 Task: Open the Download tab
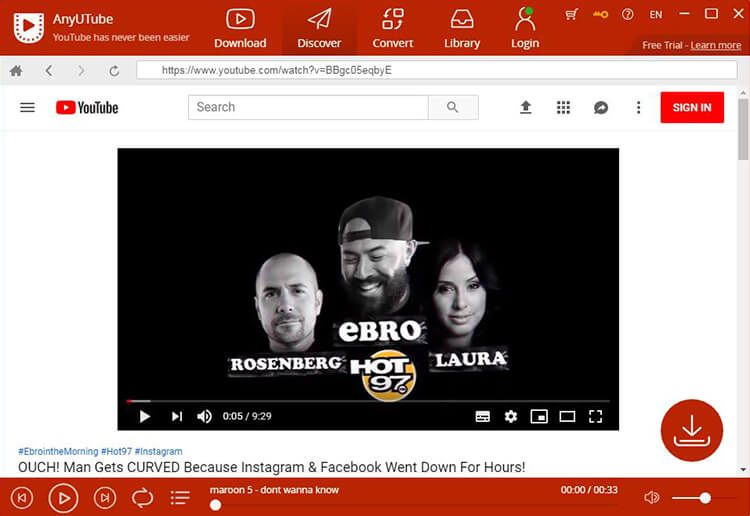[x=240, y=29]
